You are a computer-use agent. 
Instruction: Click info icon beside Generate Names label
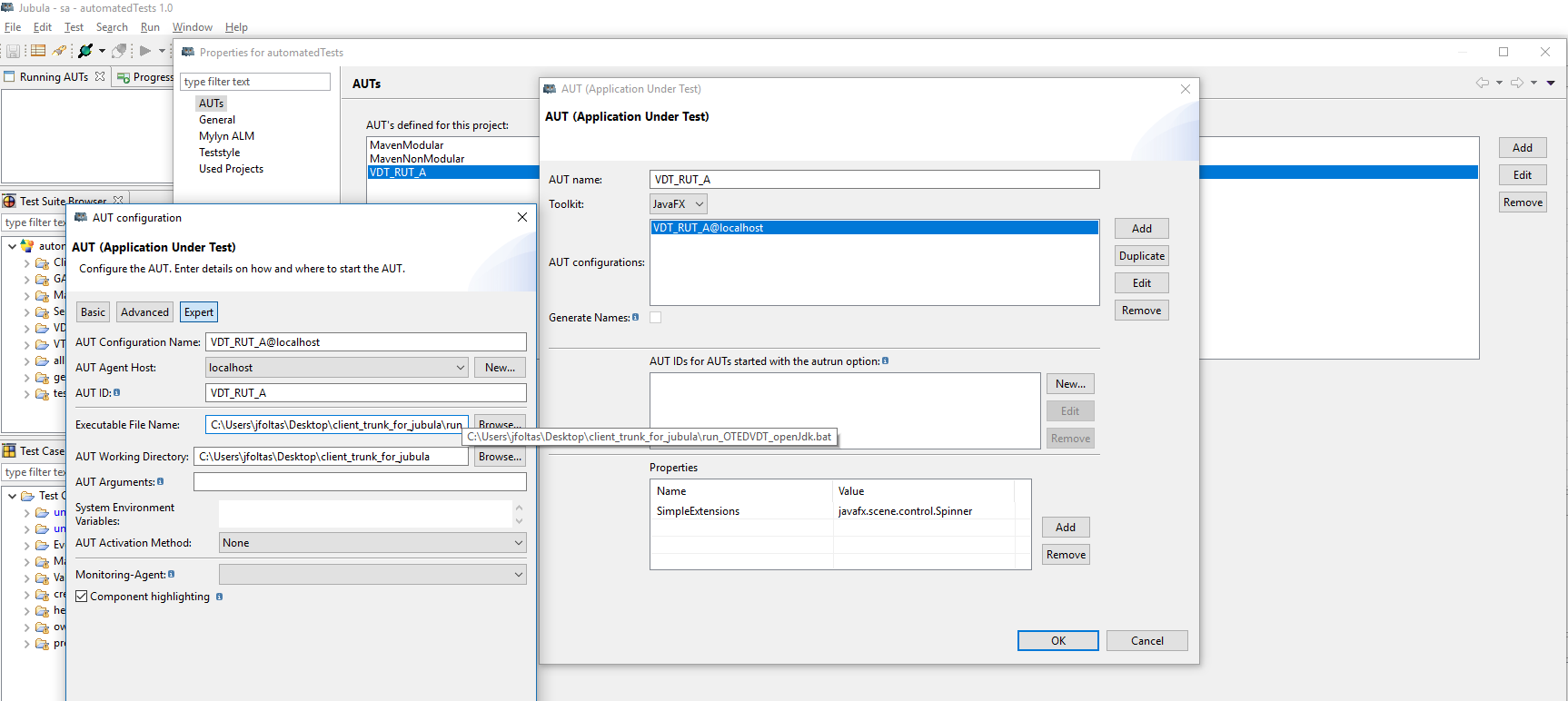tap(635, 317)
